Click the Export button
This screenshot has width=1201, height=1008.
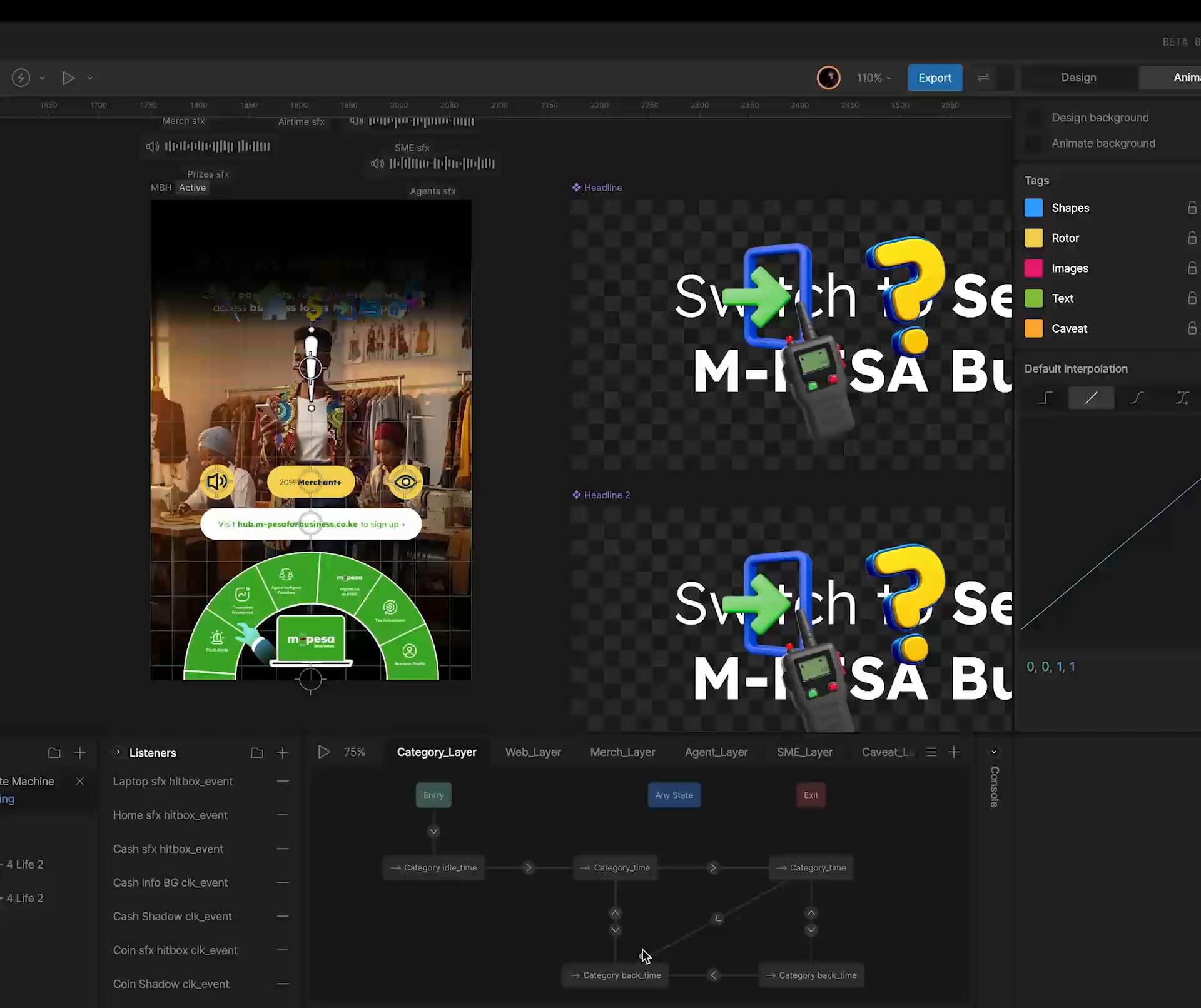(934, 78)
